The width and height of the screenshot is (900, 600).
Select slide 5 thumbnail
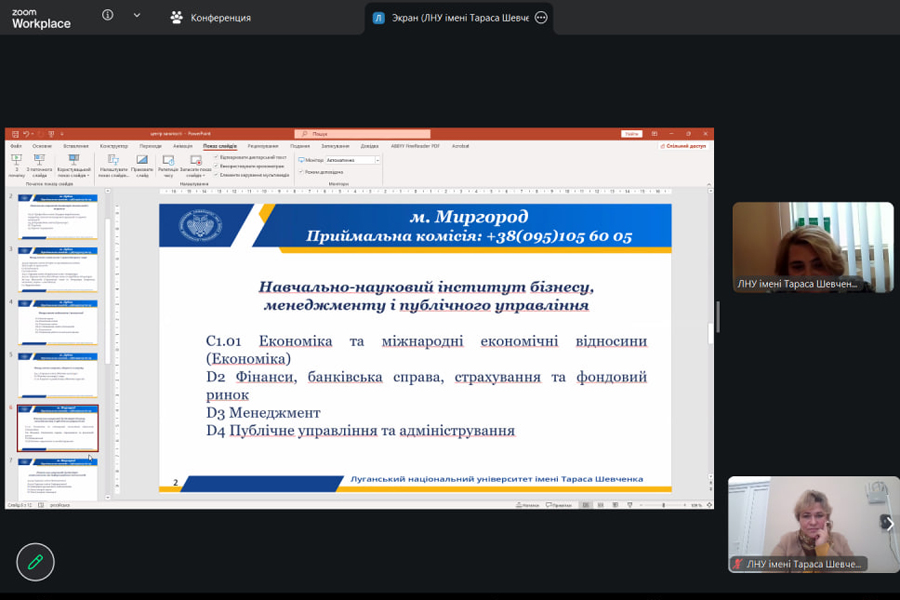[57, 375]
